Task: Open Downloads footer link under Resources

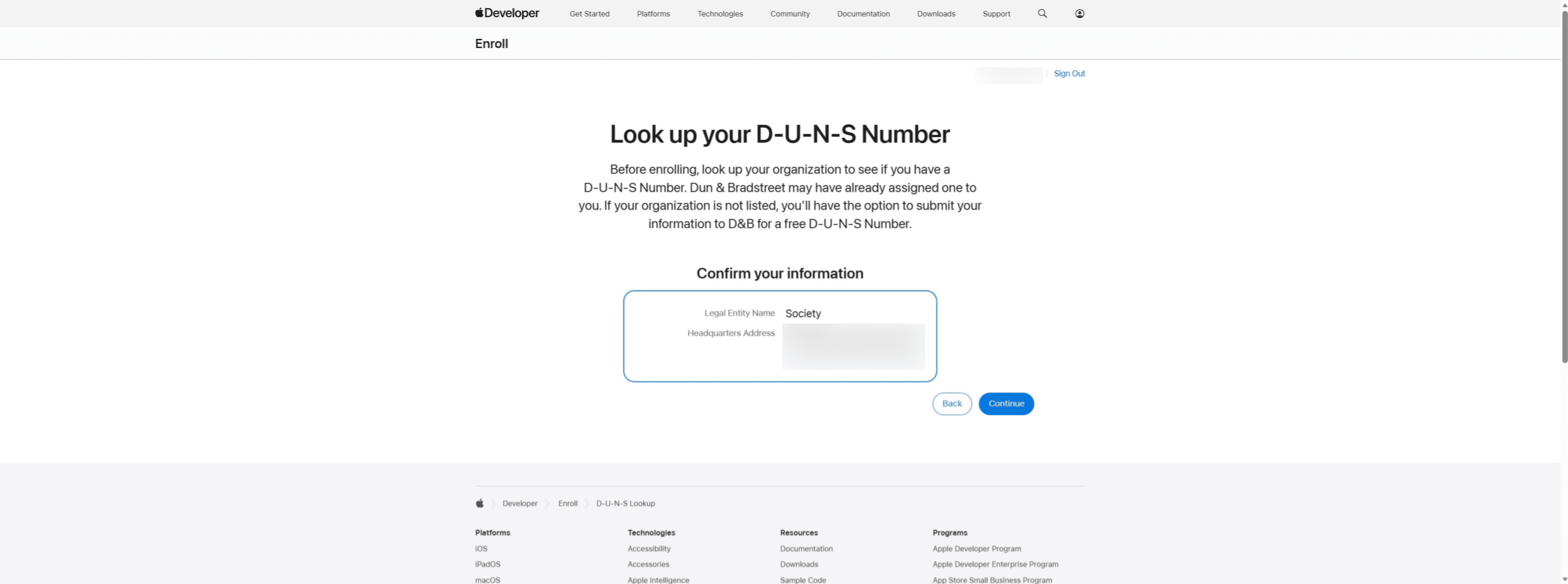Action: pos(798,564)
